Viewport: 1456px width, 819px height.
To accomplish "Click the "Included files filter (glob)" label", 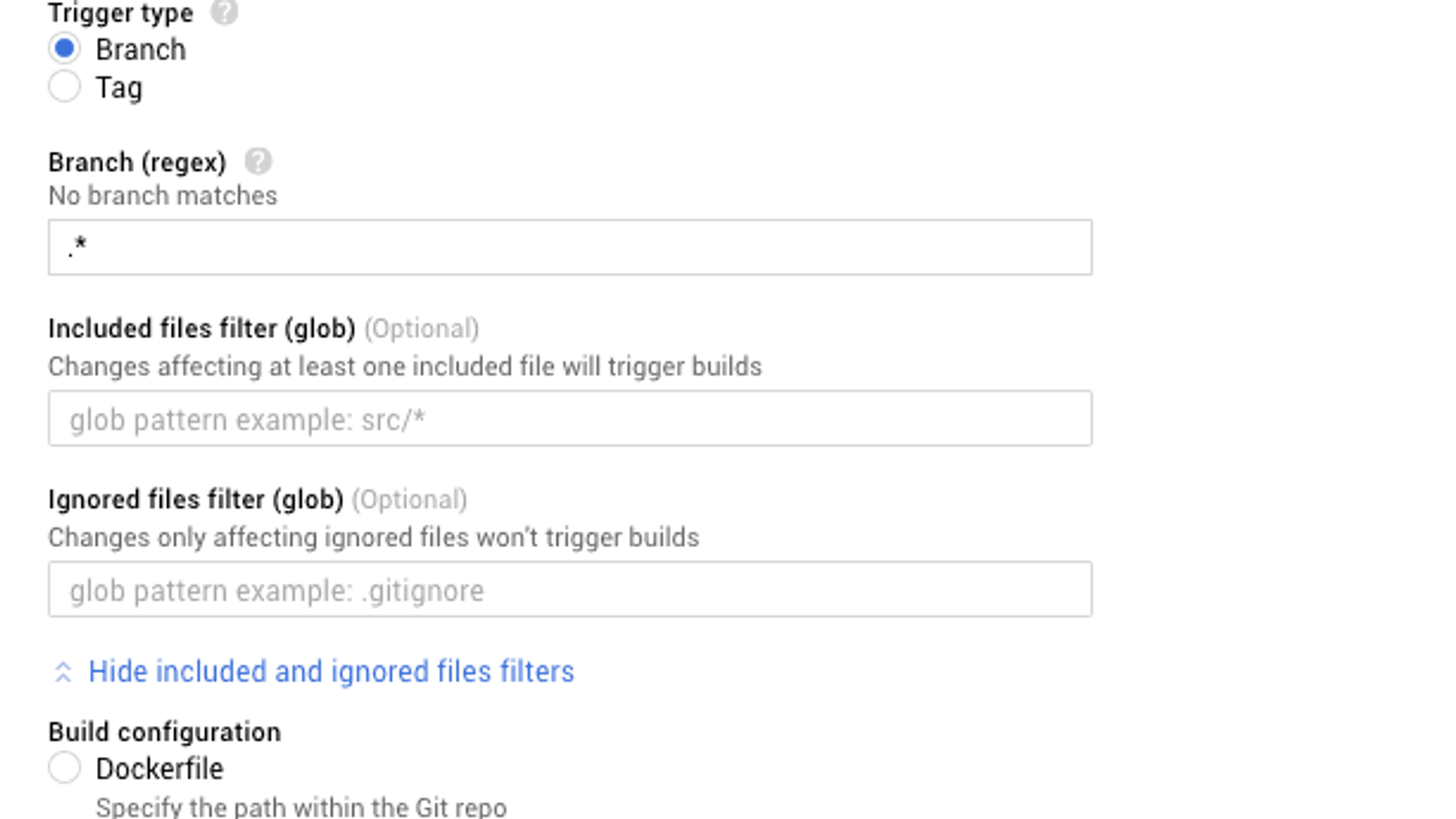I will coord(202,328).
